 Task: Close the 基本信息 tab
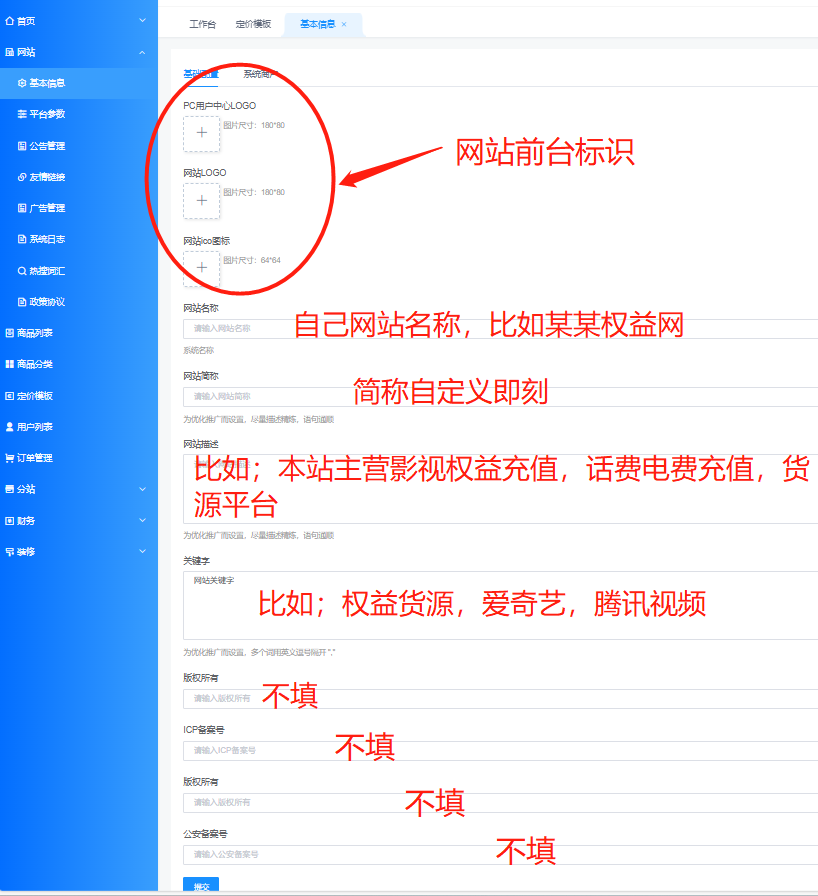(x=344, y=24)
